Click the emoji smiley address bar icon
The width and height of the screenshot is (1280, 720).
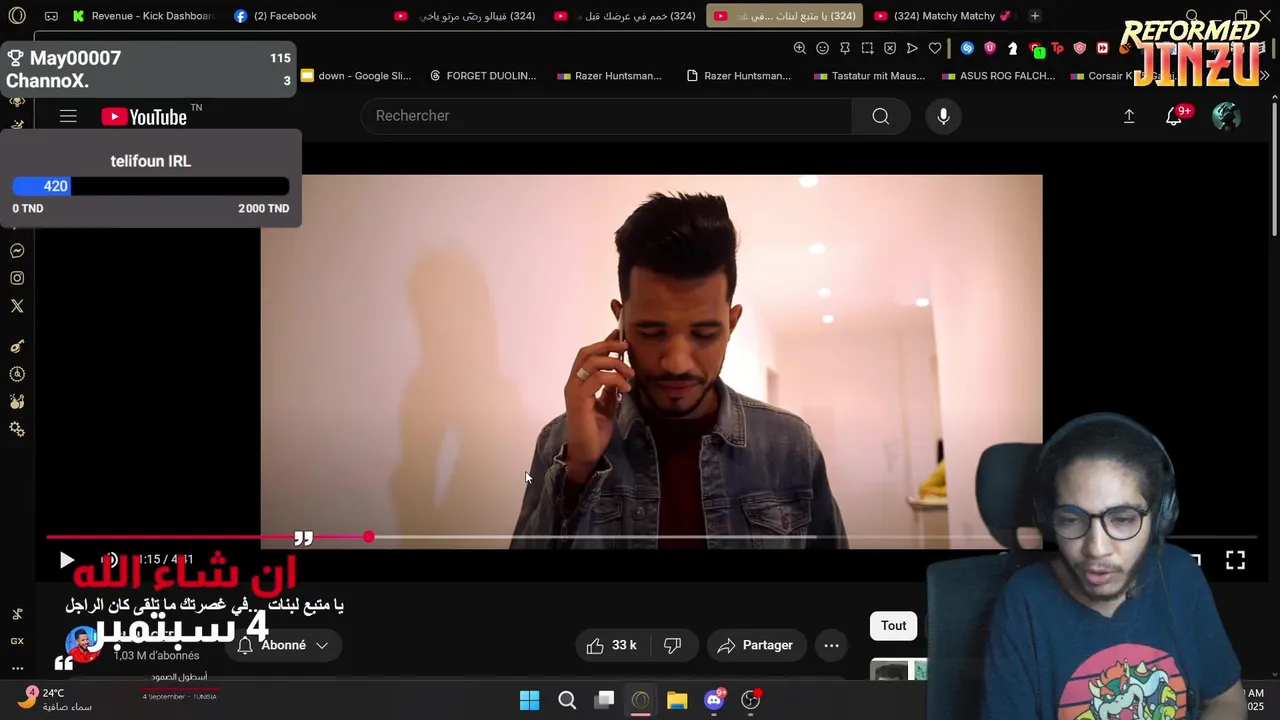(822, 48)
